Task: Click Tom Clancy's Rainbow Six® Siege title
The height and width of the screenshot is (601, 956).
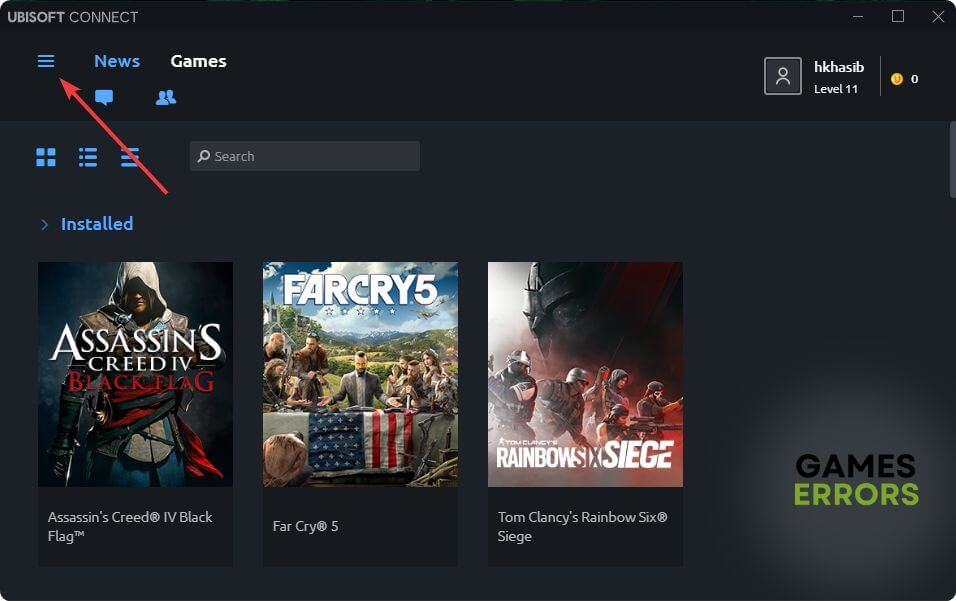Action: coord(582,527)
